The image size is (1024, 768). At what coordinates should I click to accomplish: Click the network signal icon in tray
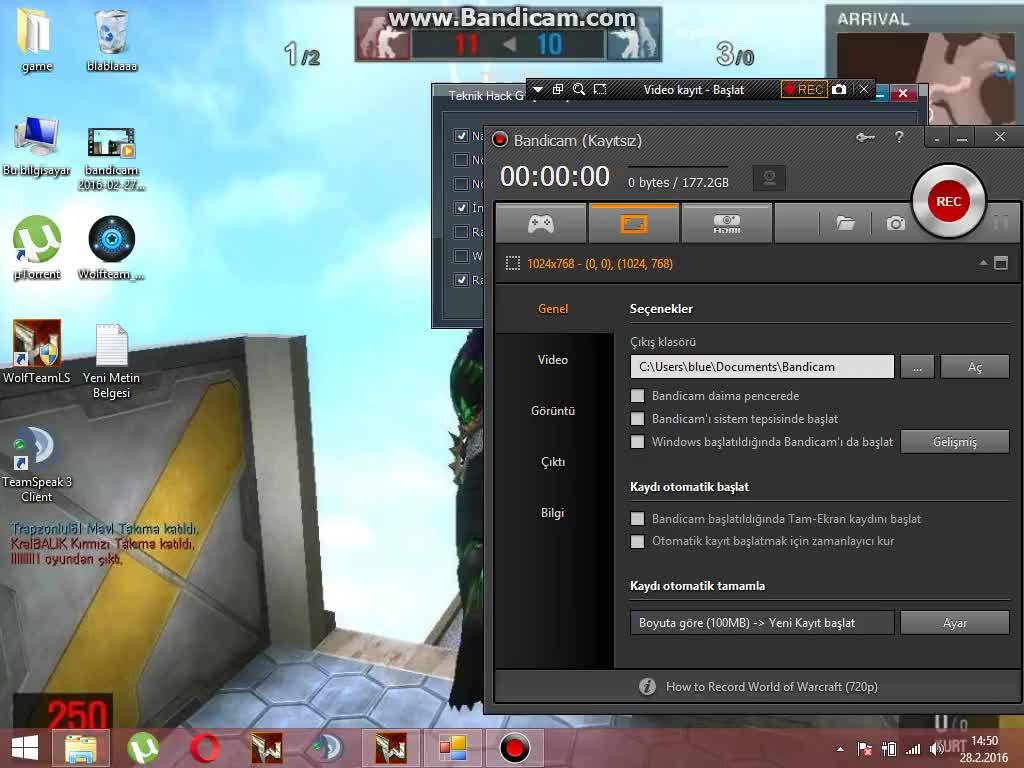[x=912, y=749]
